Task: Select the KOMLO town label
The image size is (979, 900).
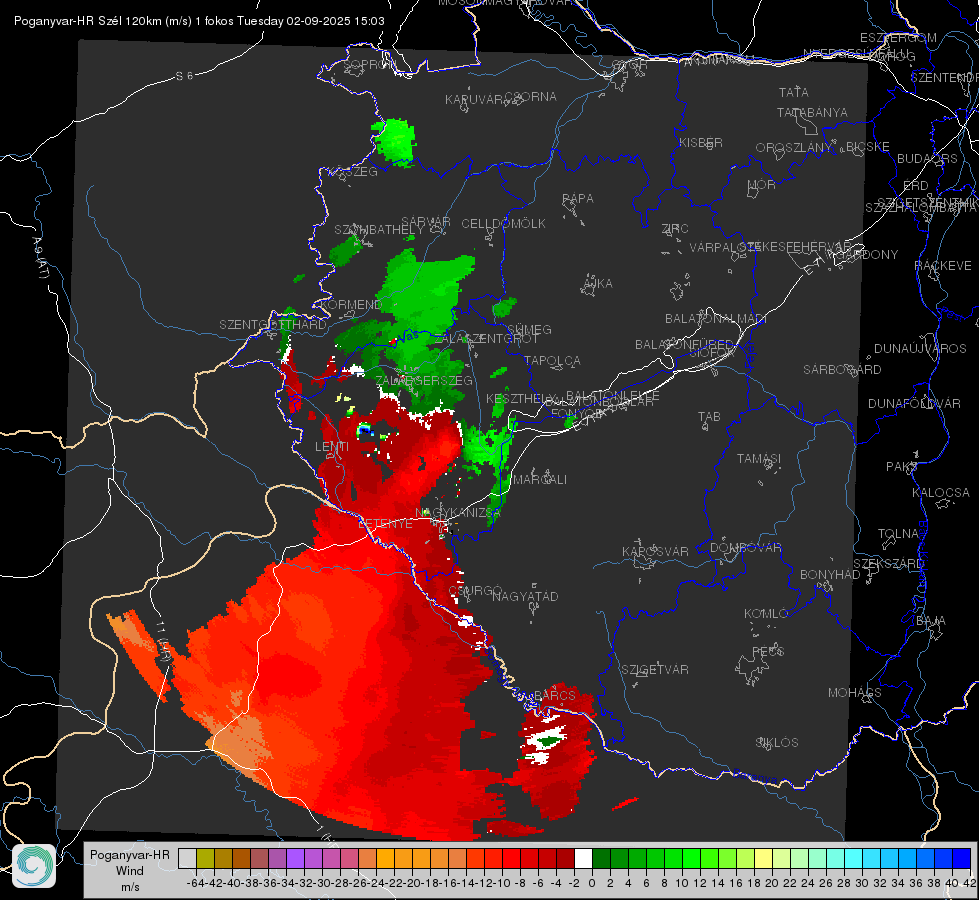Action: coord(766,614)
